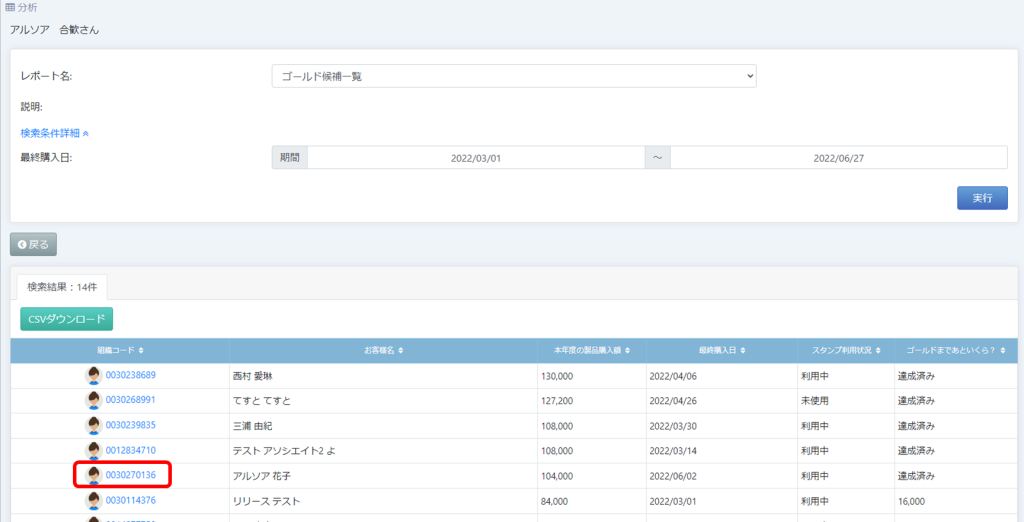Click the avatar icon beside code 0030239835

(x=93, y=425)
